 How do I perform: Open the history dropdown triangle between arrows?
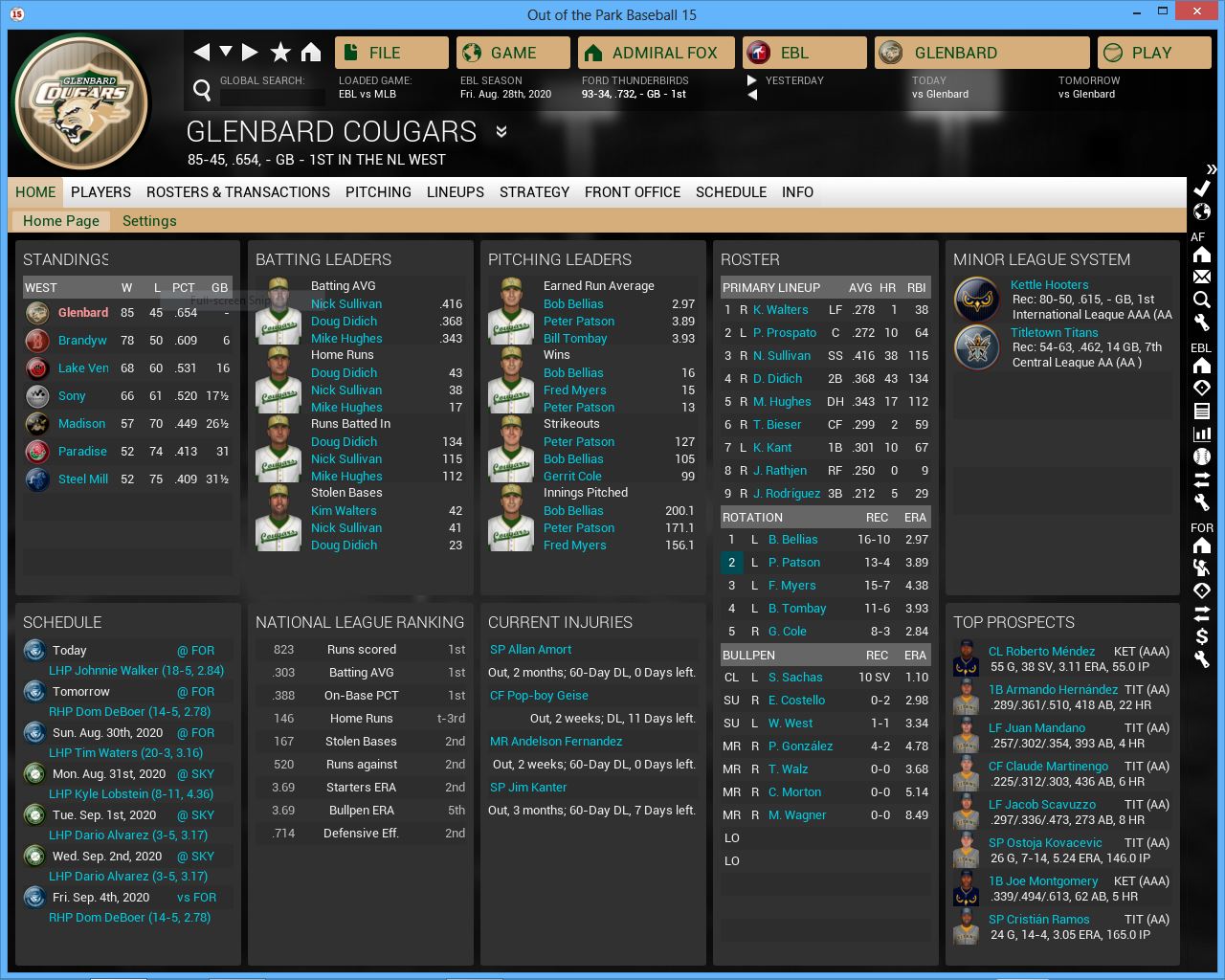tap(226, 52)
